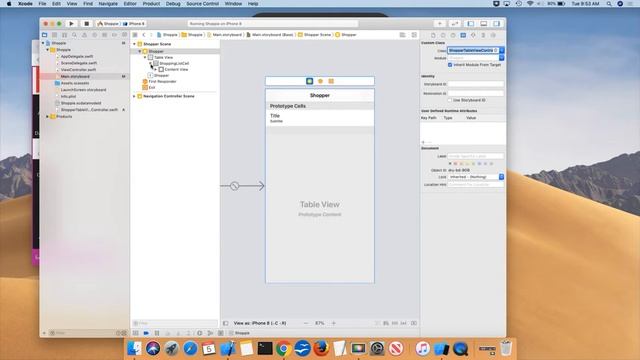640x360 pixels.
Task: Toggle the bottom debug area panel
Action: point(484,24)
